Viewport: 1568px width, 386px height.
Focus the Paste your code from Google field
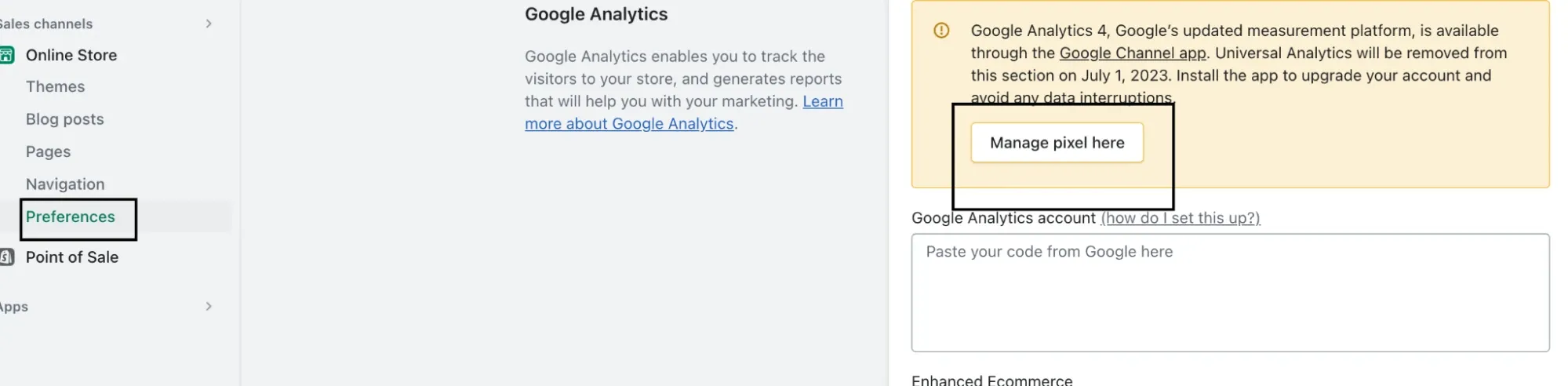(x=1230, y=293)
